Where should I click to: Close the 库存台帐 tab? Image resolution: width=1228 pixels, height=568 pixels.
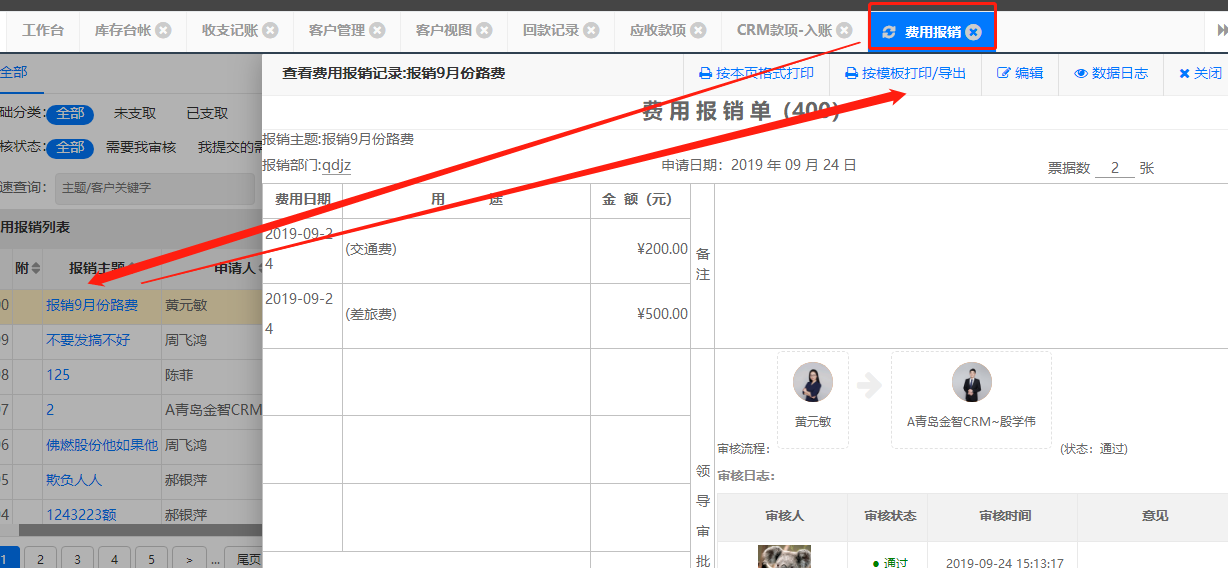(164, 30)
